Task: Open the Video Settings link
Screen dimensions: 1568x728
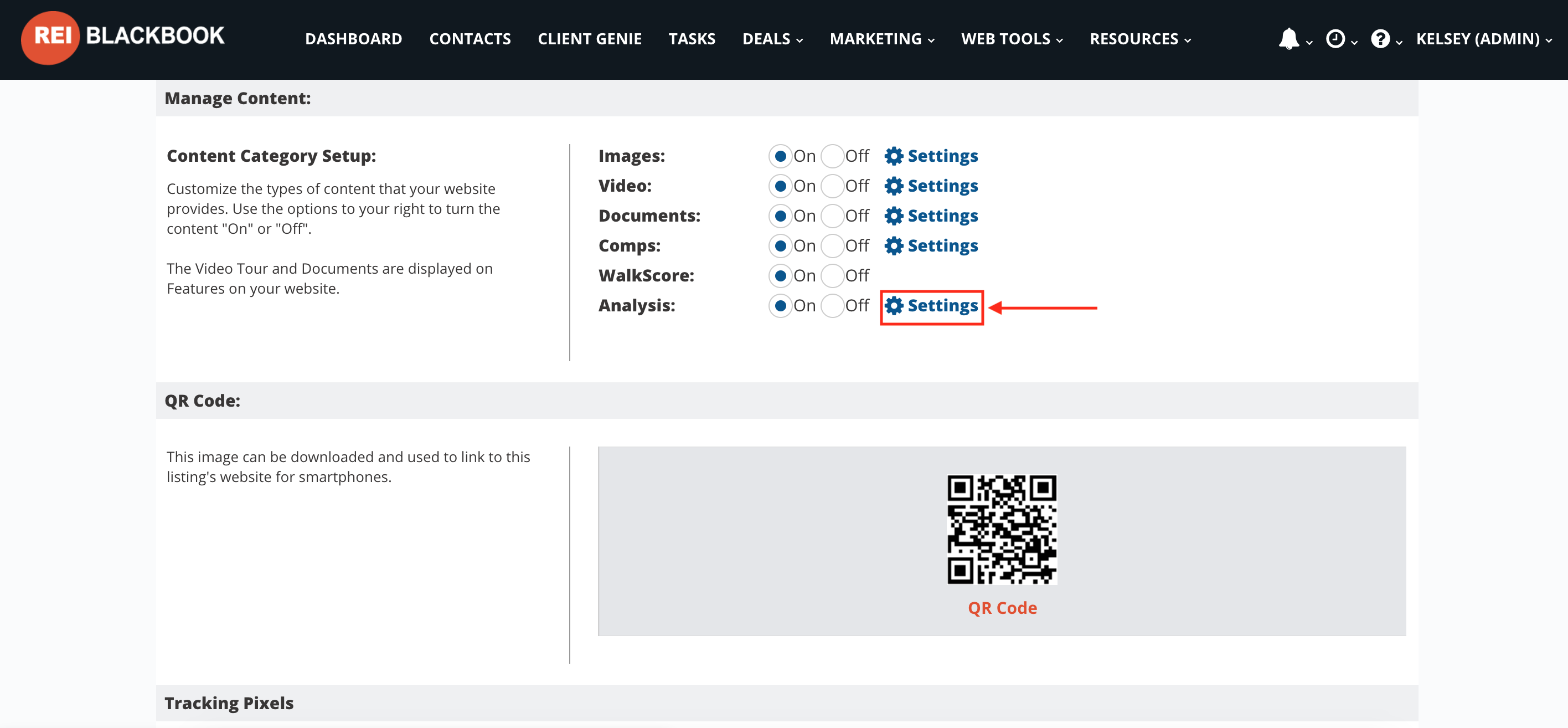Action: pos(942,186)
